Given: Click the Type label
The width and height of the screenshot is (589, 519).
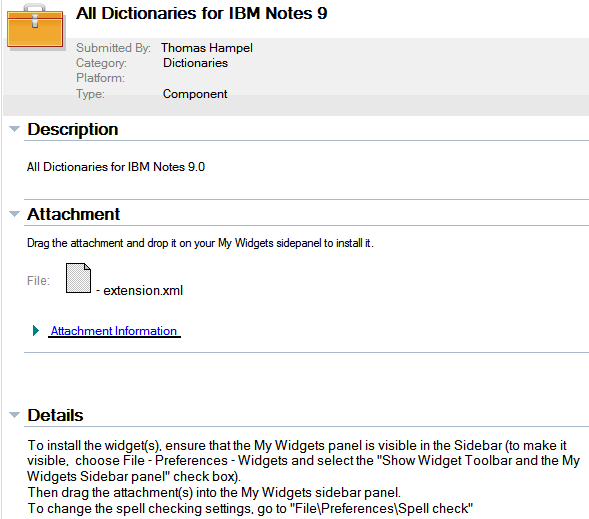Looking at the screenshot, I should (x=90, y=94).
